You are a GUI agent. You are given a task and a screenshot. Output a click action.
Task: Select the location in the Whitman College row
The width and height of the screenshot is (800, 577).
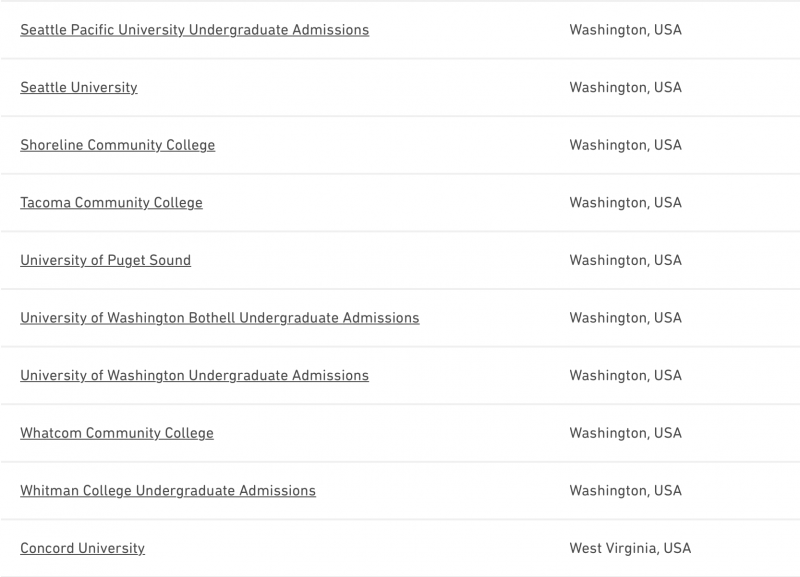coord(625,491)
